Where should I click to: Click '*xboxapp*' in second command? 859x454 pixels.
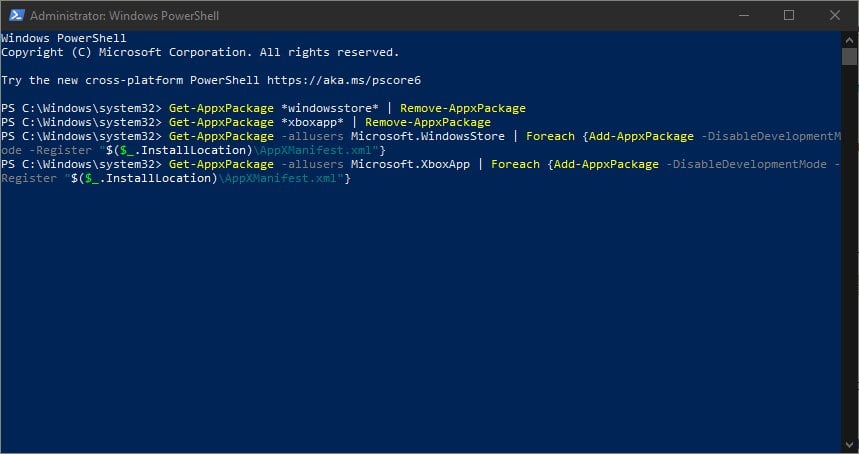(312, 122)
